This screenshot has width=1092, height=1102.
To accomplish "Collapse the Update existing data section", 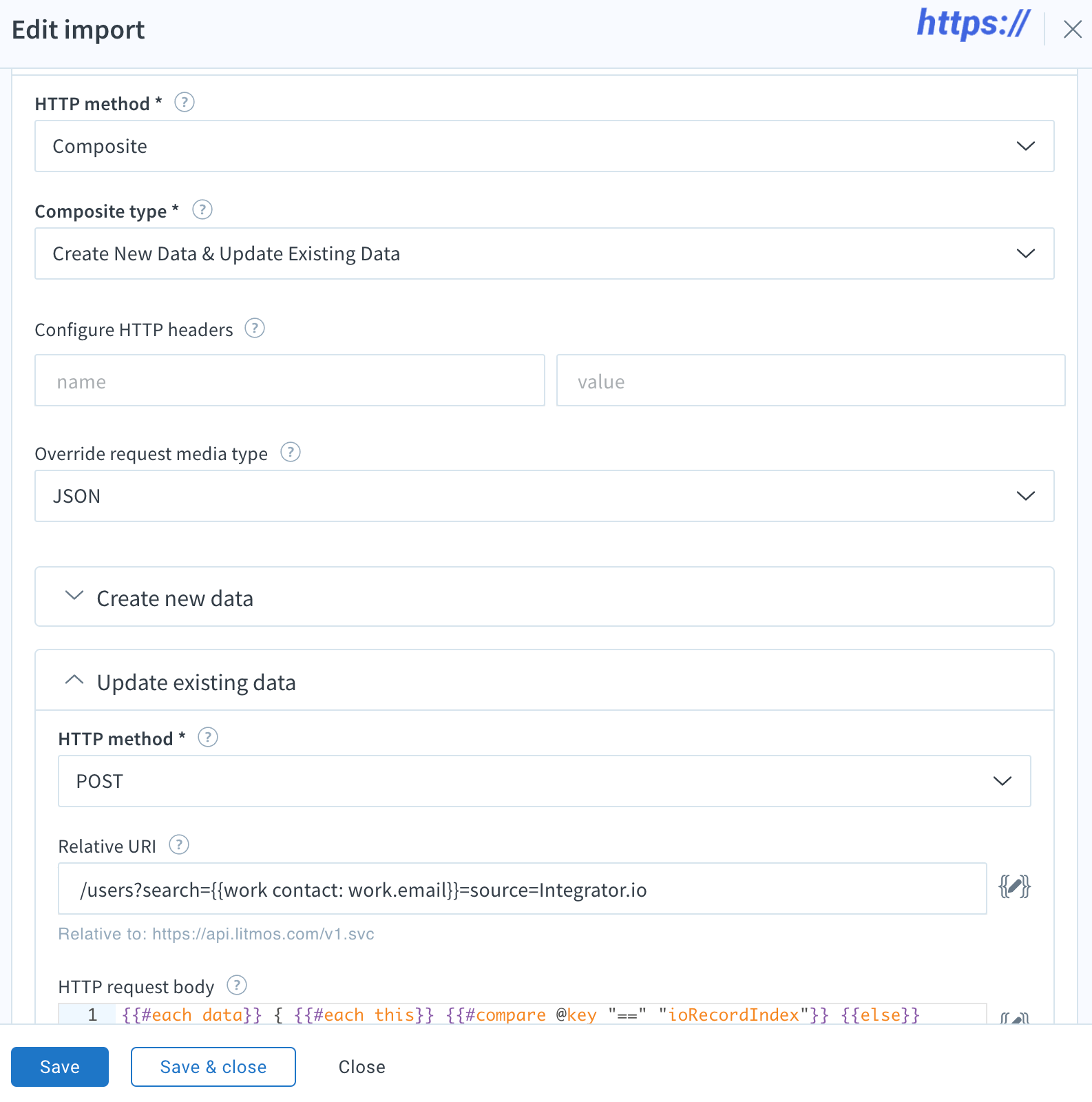I will 545,681.
